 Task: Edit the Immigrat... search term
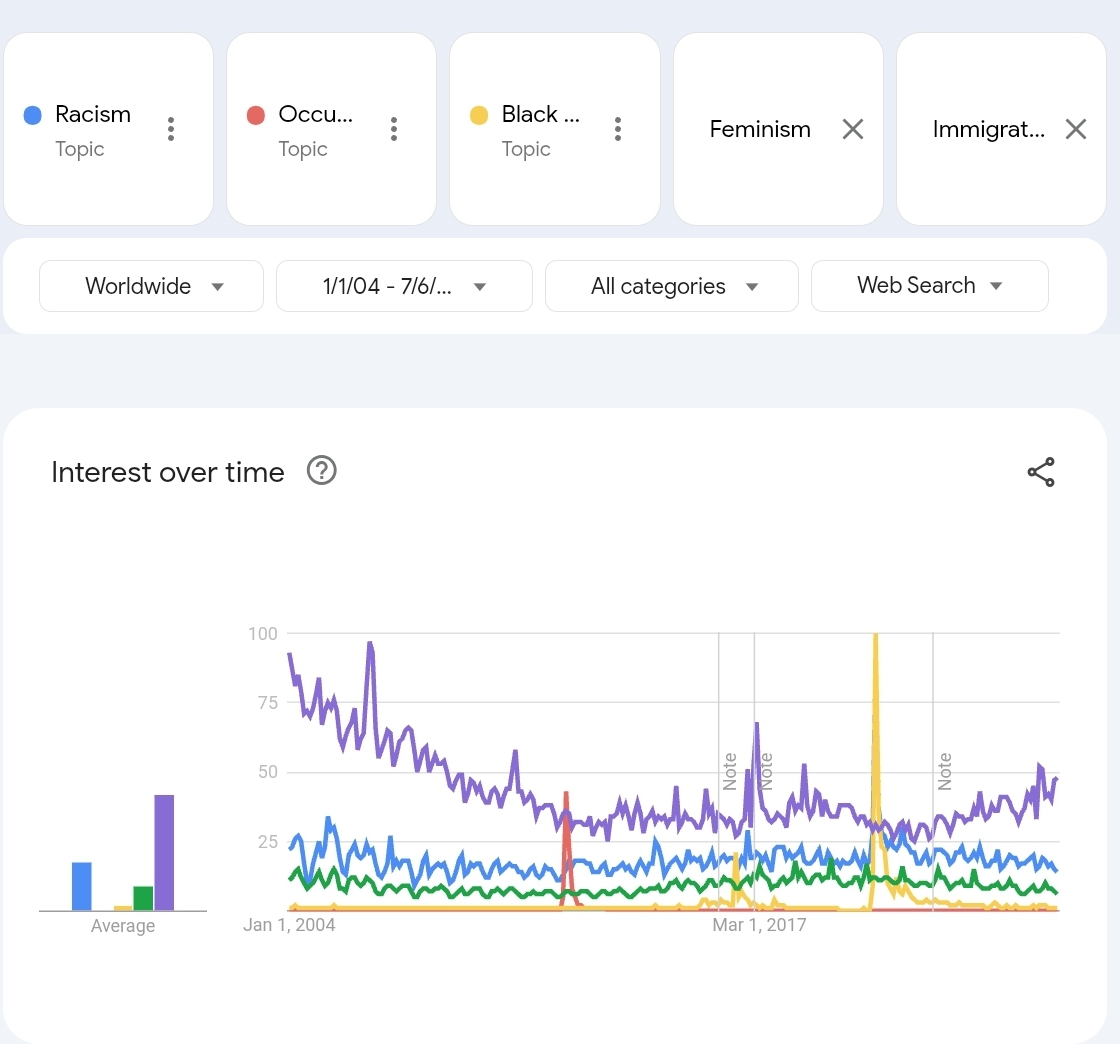(989, 129)
